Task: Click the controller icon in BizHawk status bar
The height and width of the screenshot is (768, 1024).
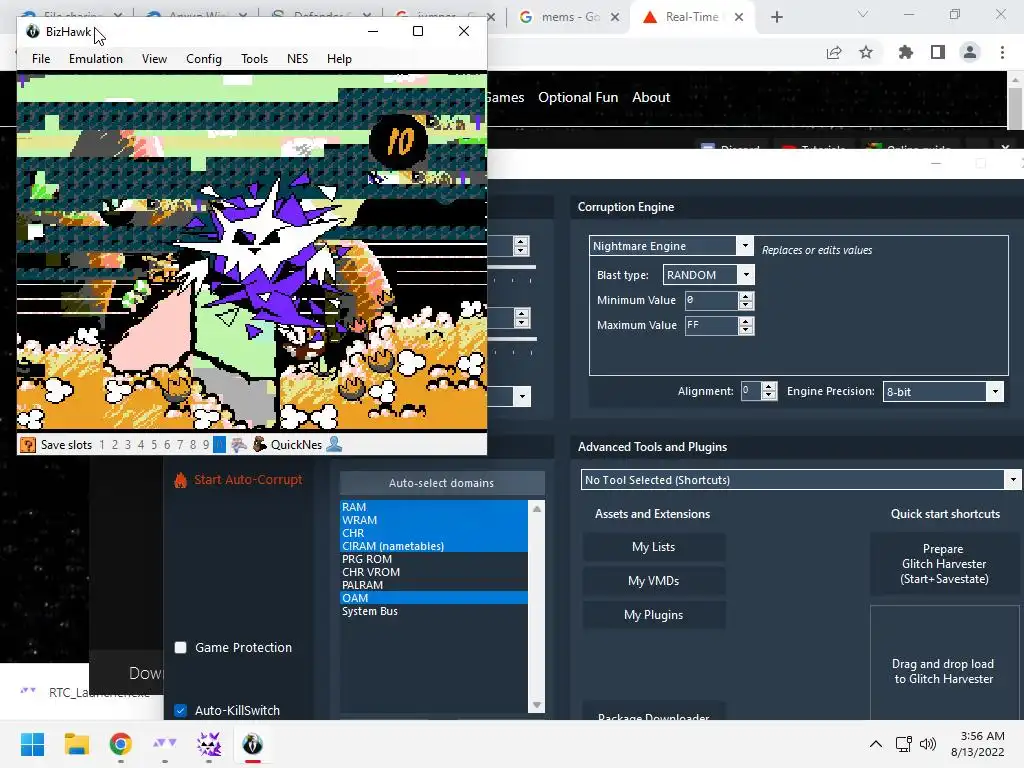Action: 239,445
